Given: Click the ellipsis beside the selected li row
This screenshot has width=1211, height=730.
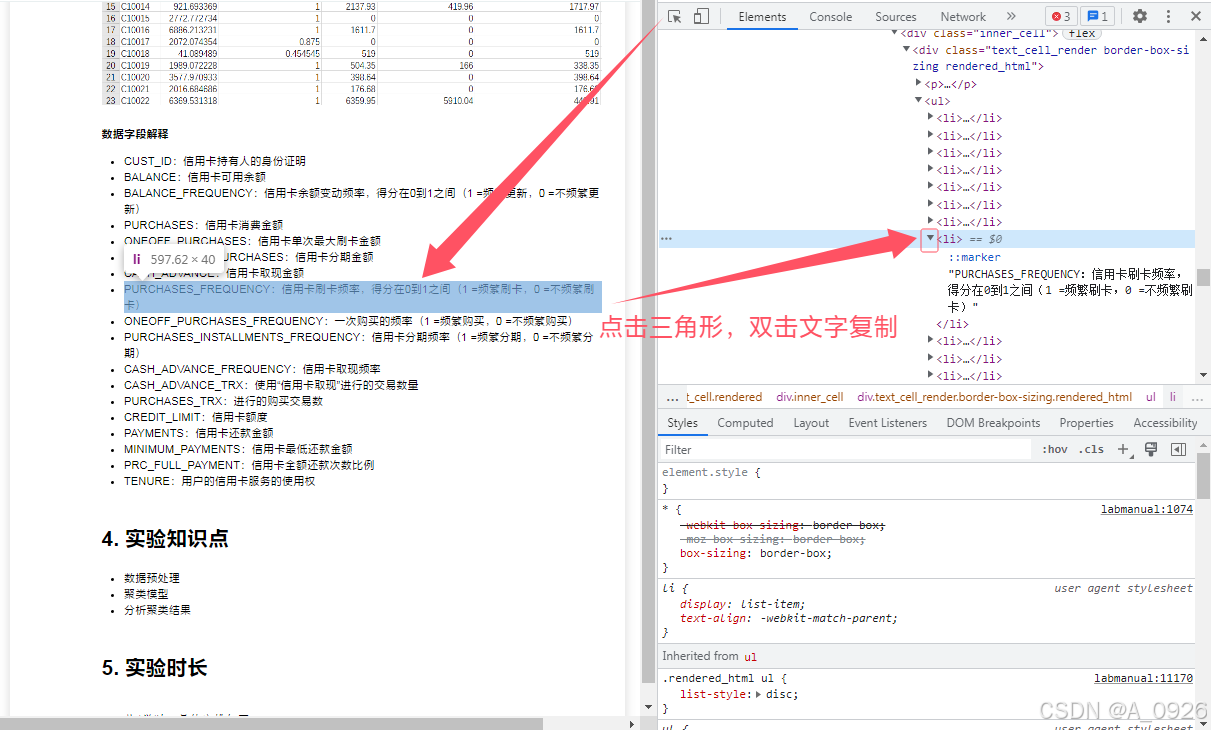Looking at the screenshot, I should click(x=667, y=239).
